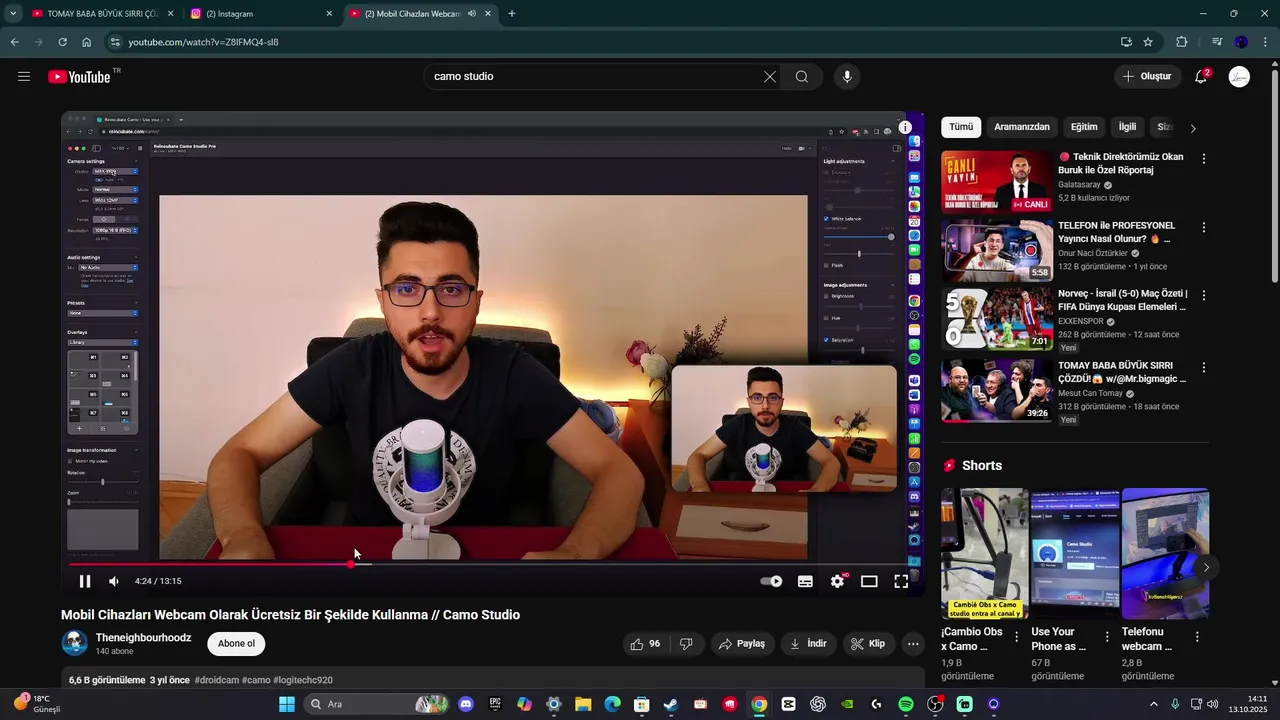This screenshot has width=1280, height=720.
Task: Open the YouTube hamburger guide menu
Action: pyautogui.click(x=24, y=77)
